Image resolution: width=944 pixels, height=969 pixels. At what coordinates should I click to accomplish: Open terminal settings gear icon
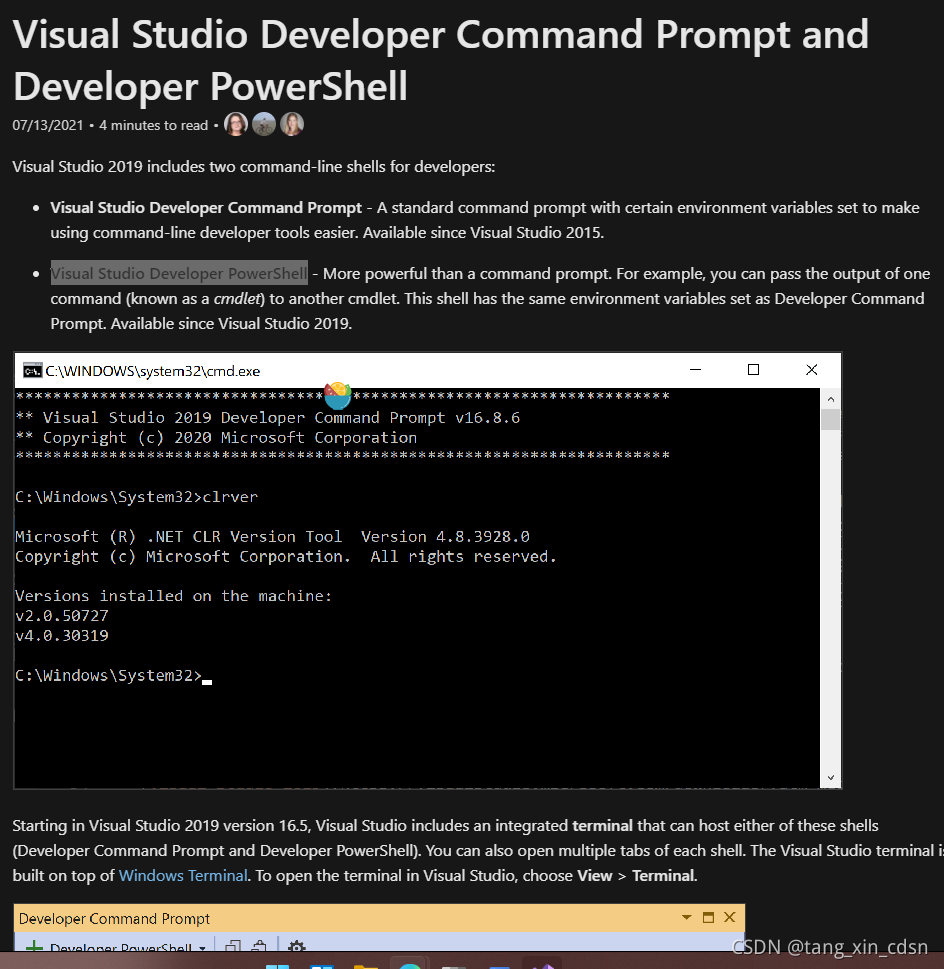297,946
